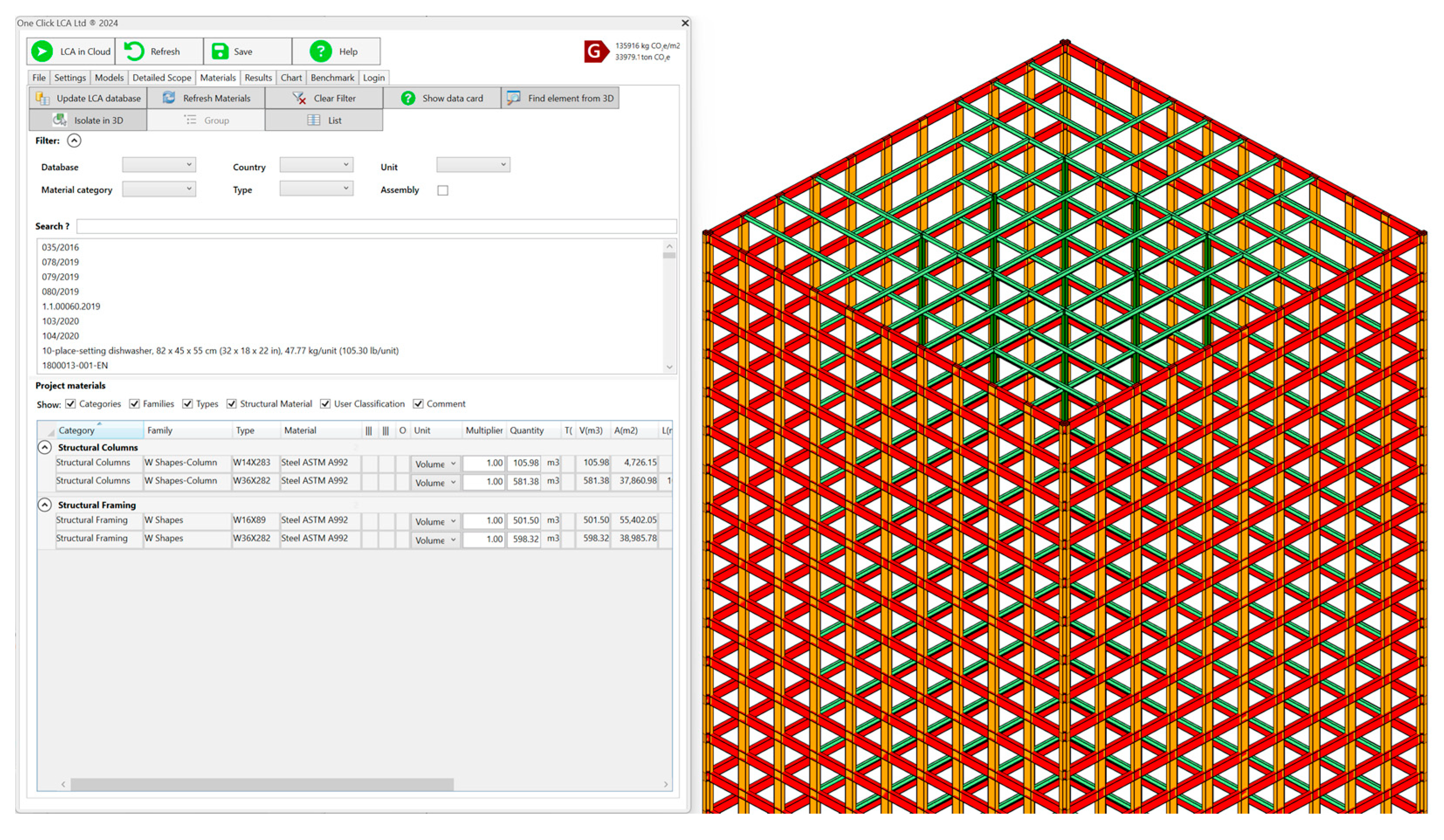Switch to the Benchmark tab

pos(332,78)
